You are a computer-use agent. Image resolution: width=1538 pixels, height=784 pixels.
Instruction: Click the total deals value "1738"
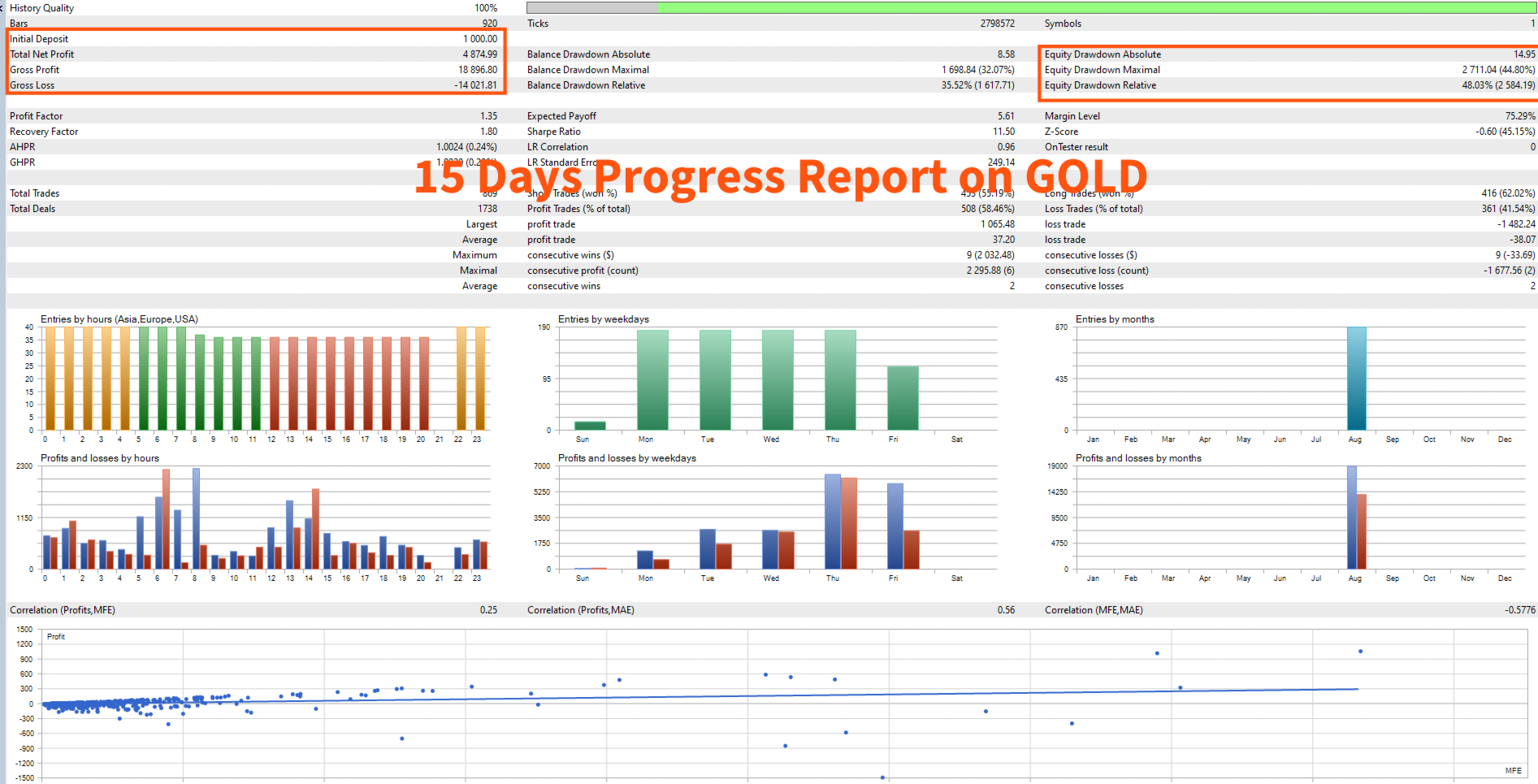487,209
